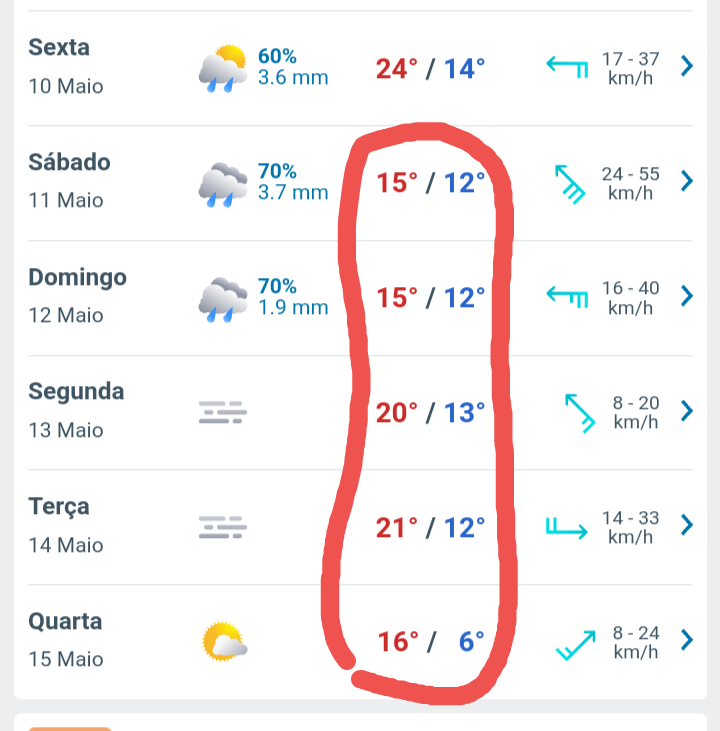Tap the rainy sun icon for Sexta
This screenshot has height=731, width=720.
[223, 69]
